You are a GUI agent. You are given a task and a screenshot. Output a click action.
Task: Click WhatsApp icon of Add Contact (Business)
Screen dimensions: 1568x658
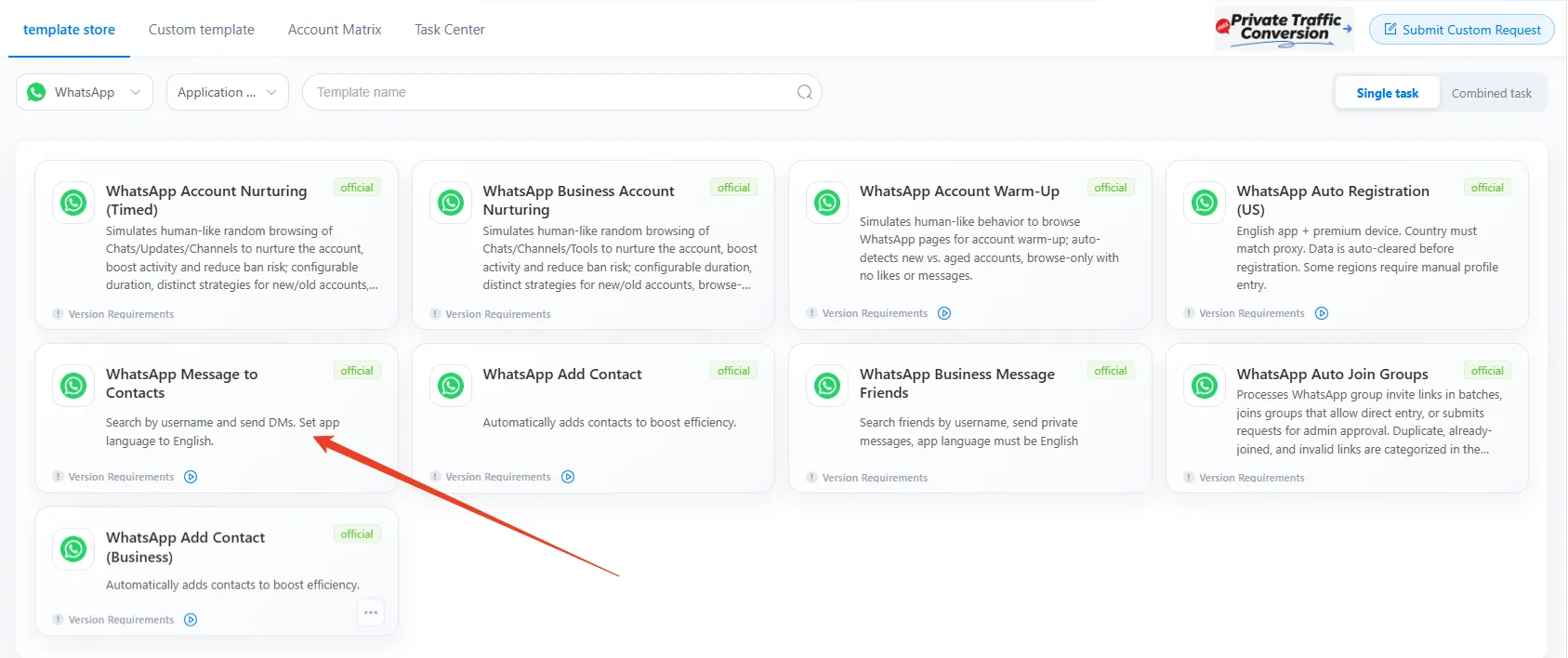(73, 548)
